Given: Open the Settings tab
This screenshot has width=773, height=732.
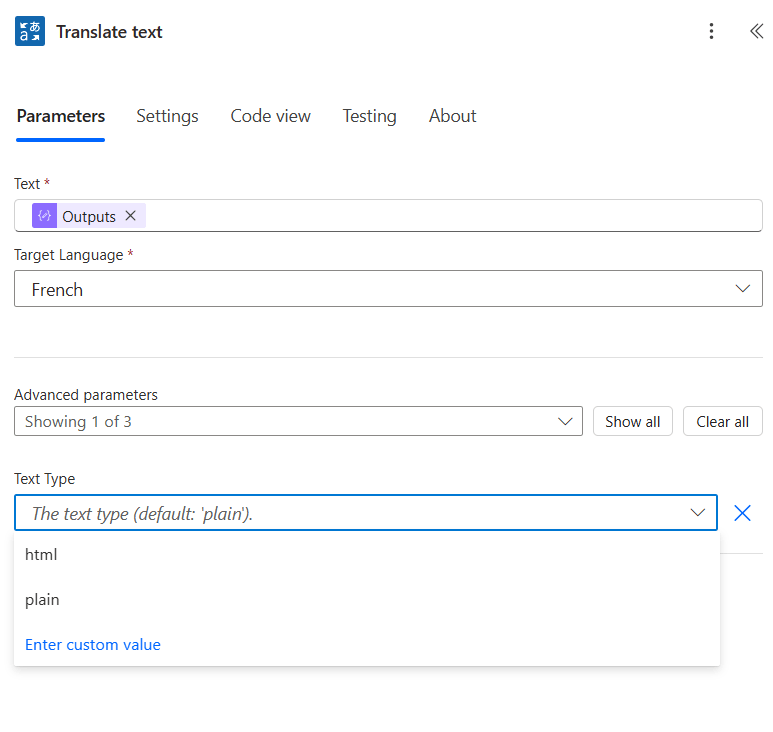Looking at the screenshot, I should point(167,116).
